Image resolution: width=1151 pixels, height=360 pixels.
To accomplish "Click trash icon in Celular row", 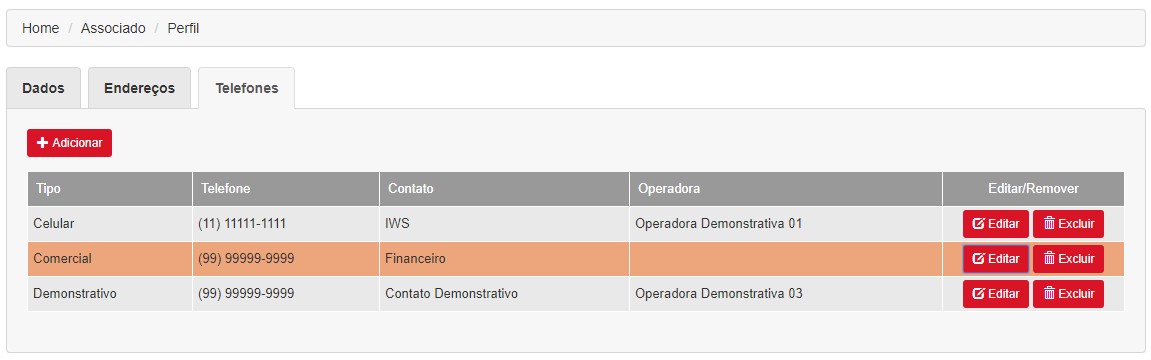I will pos(1049,224).
